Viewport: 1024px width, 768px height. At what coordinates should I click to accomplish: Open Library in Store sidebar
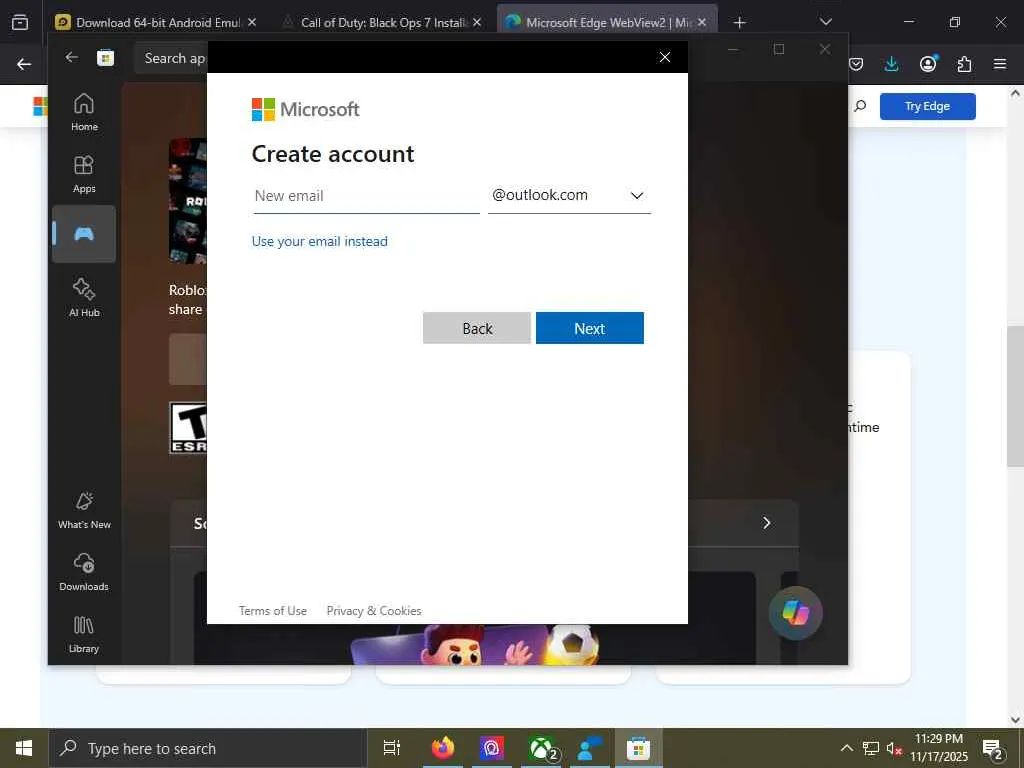pos(84,634)
